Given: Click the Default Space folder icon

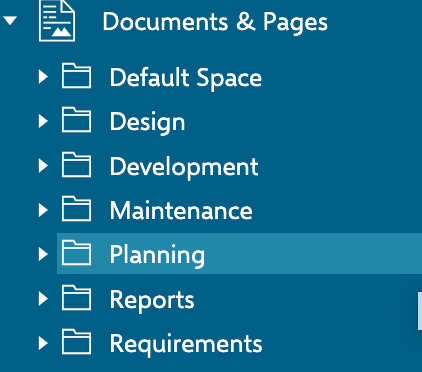Looking at the screenshot, I should tap(76, 76).
